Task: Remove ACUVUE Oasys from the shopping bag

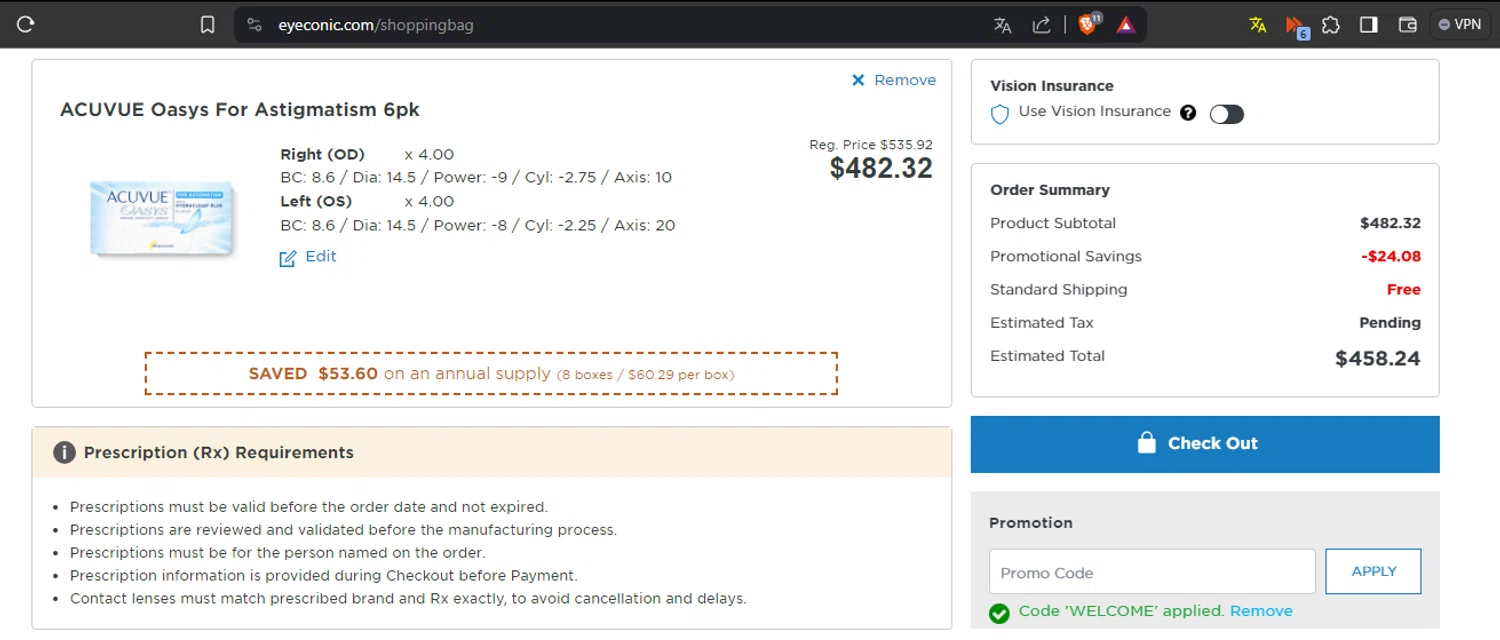Action: click(x=894, y=80)
